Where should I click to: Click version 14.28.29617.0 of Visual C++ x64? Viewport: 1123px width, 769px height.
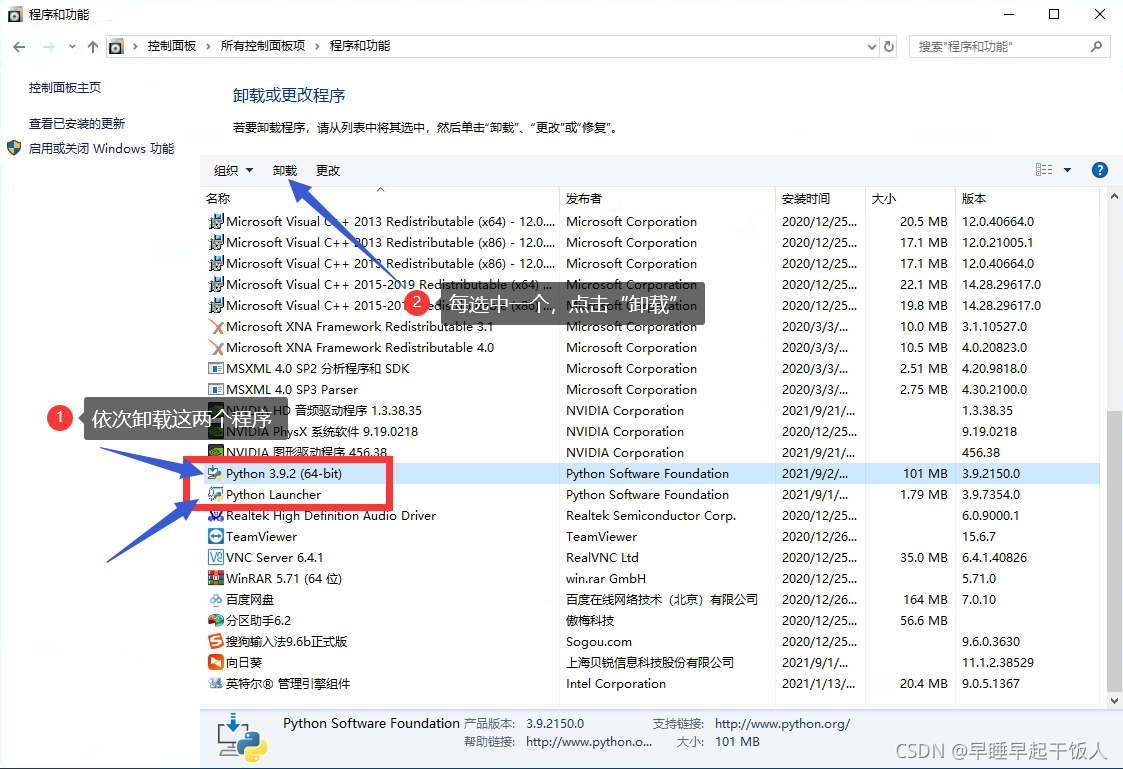pyautogui.click(x=1001, y=284)
